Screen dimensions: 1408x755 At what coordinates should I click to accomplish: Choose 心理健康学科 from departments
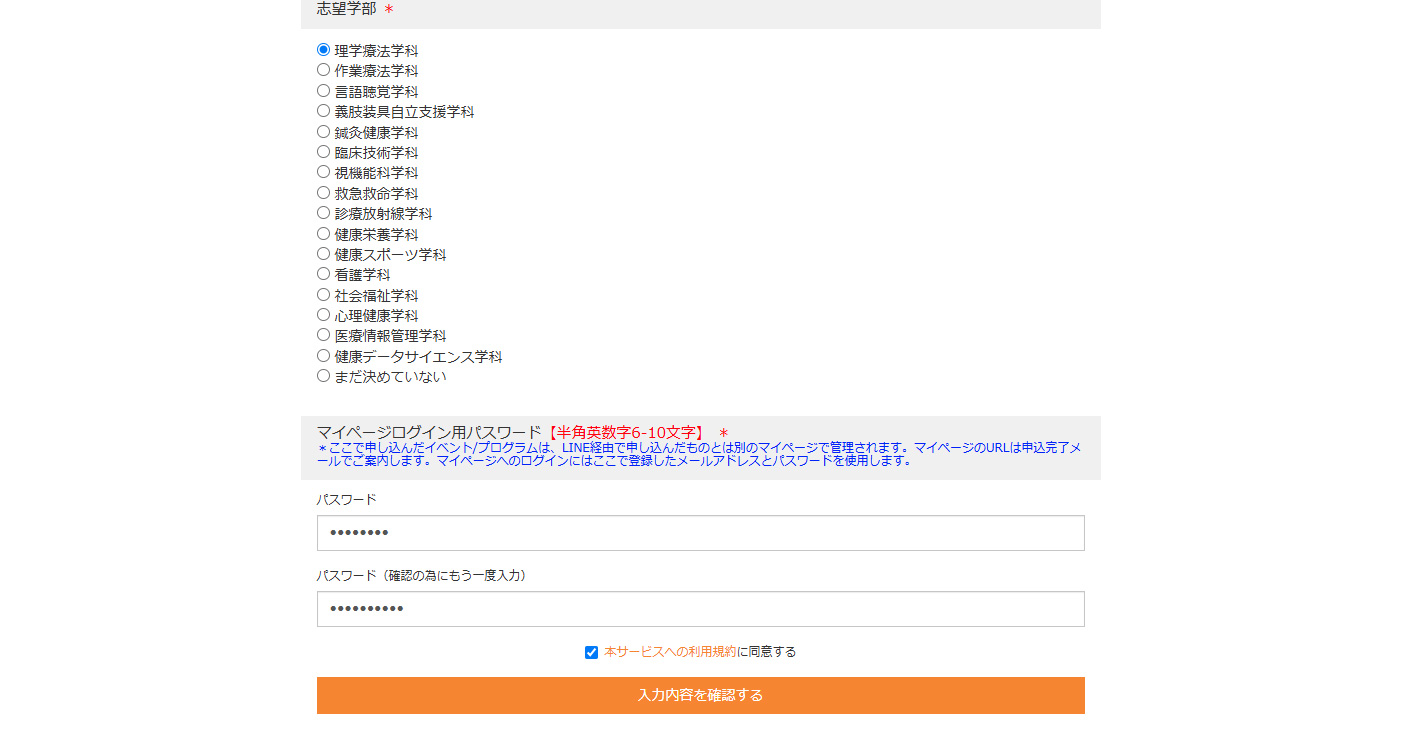pyautogui.click(x=323, y=315)
